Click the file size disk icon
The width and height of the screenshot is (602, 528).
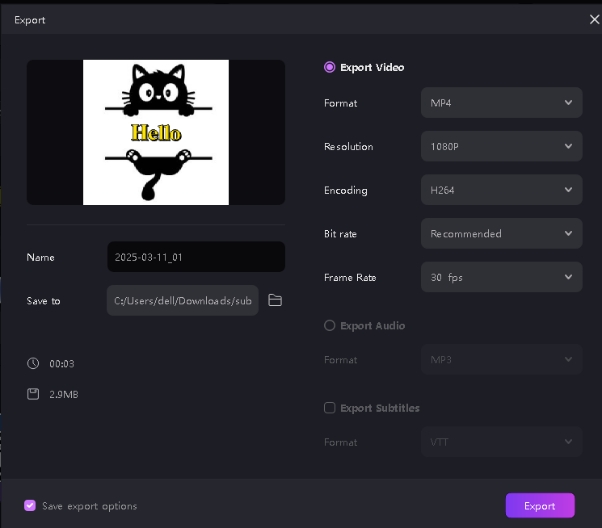[x=33, y=394]
